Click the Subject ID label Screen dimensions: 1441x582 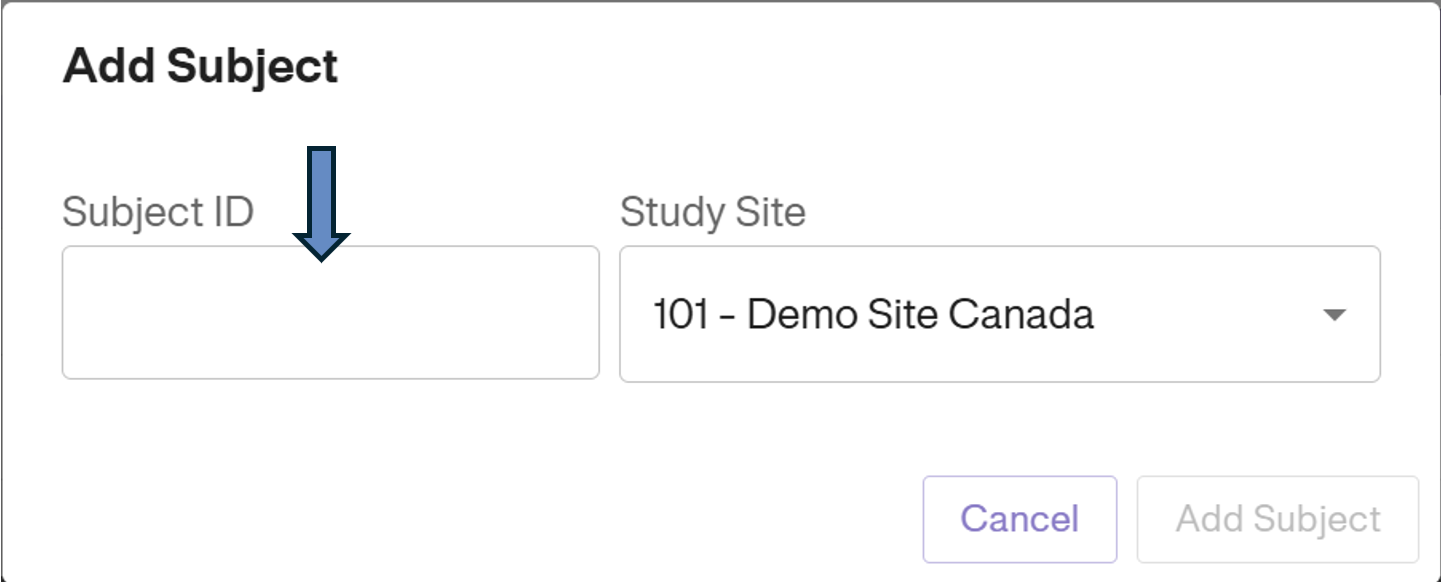(158, 211)
